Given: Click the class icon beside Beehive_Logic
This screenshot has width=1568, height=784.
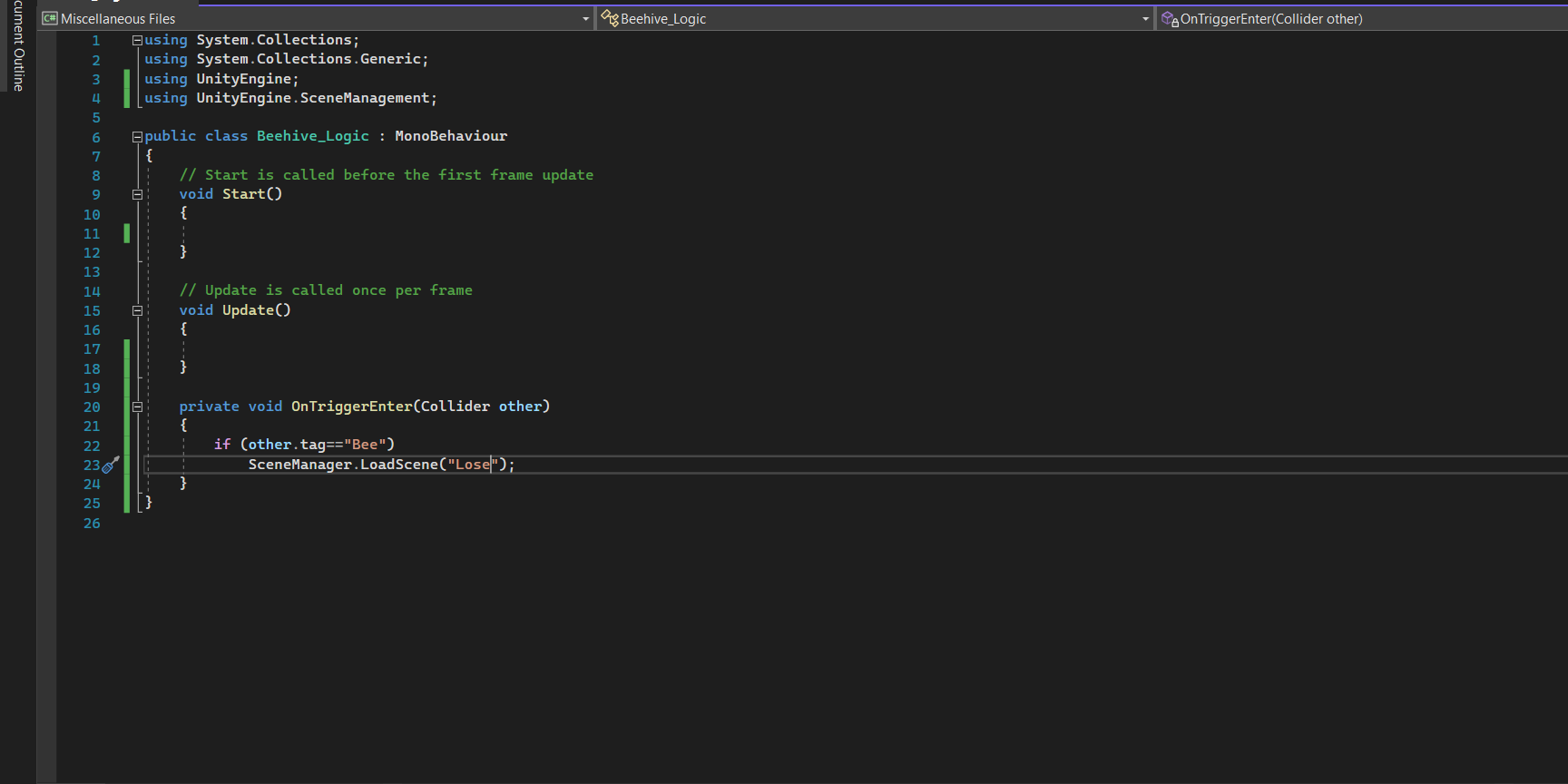Looking at the screenshot, I should 610,18.
